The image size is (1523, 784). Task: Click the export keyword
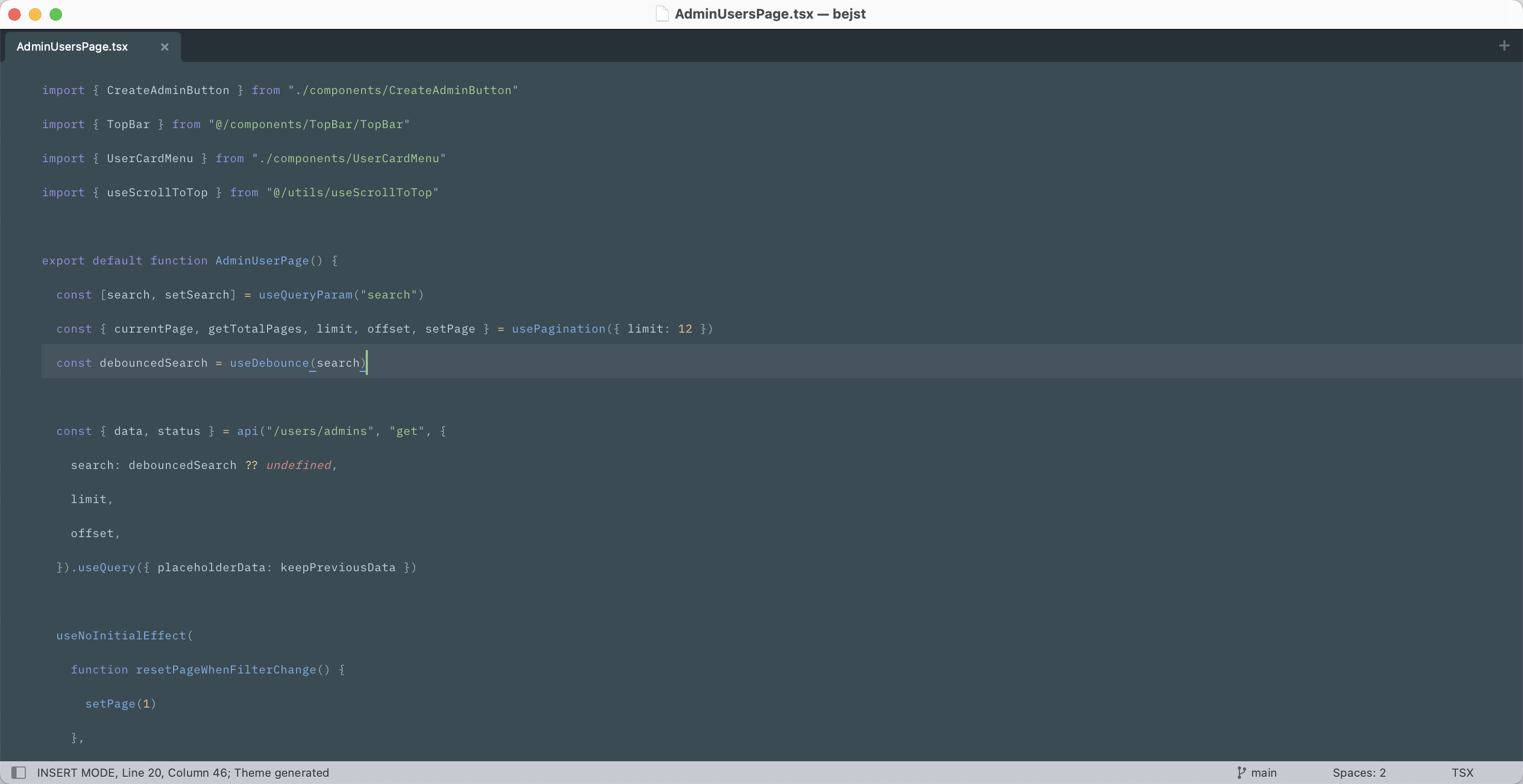click(x=63, y=261)
